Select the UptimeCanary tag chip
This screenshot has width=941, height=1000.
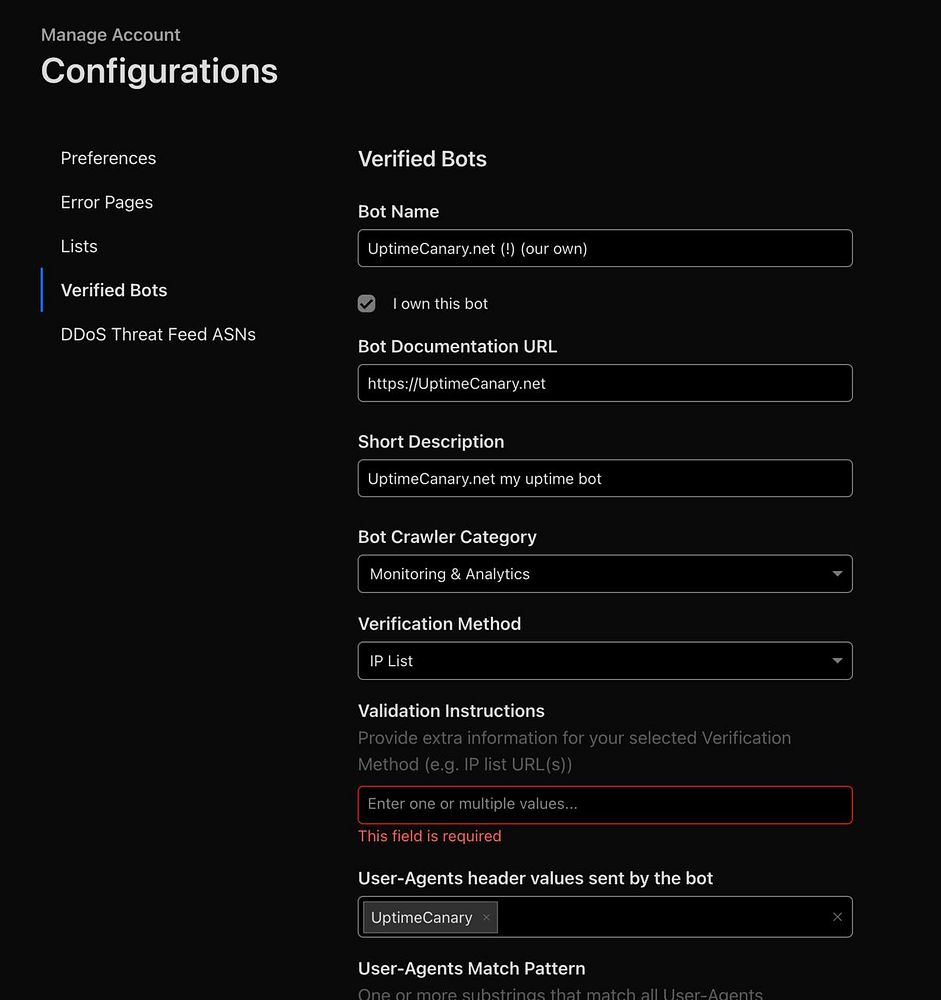(x=421, y=918)
